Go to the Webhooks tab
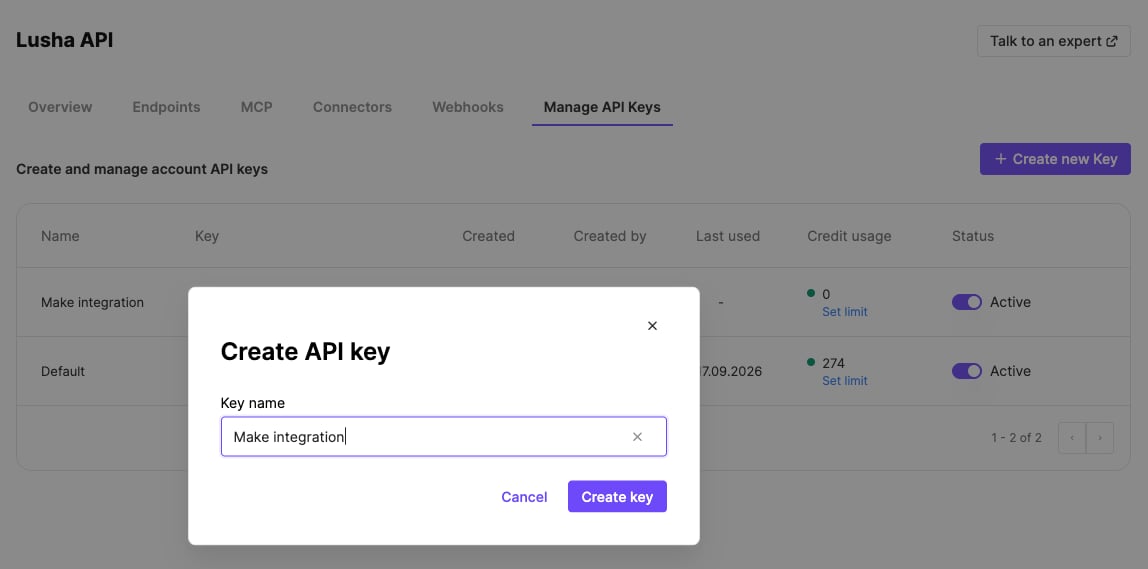The width and height of the screenshot is (1148, 569). 468,107
